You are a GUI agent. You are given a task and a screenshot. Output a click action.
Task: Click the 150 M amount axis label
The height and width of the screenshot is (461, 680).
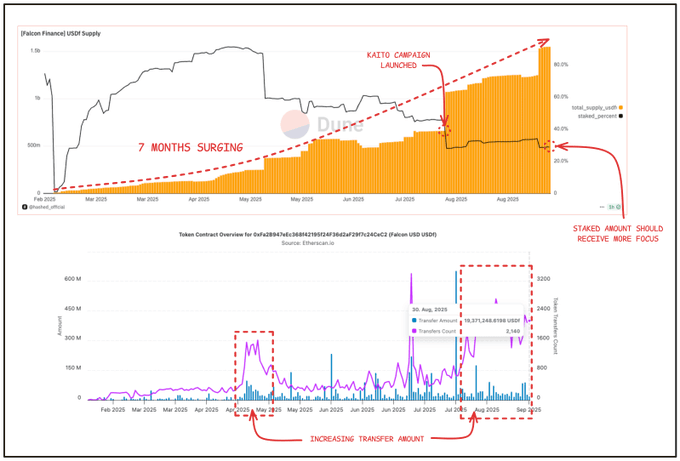click(x=73, y=368)
